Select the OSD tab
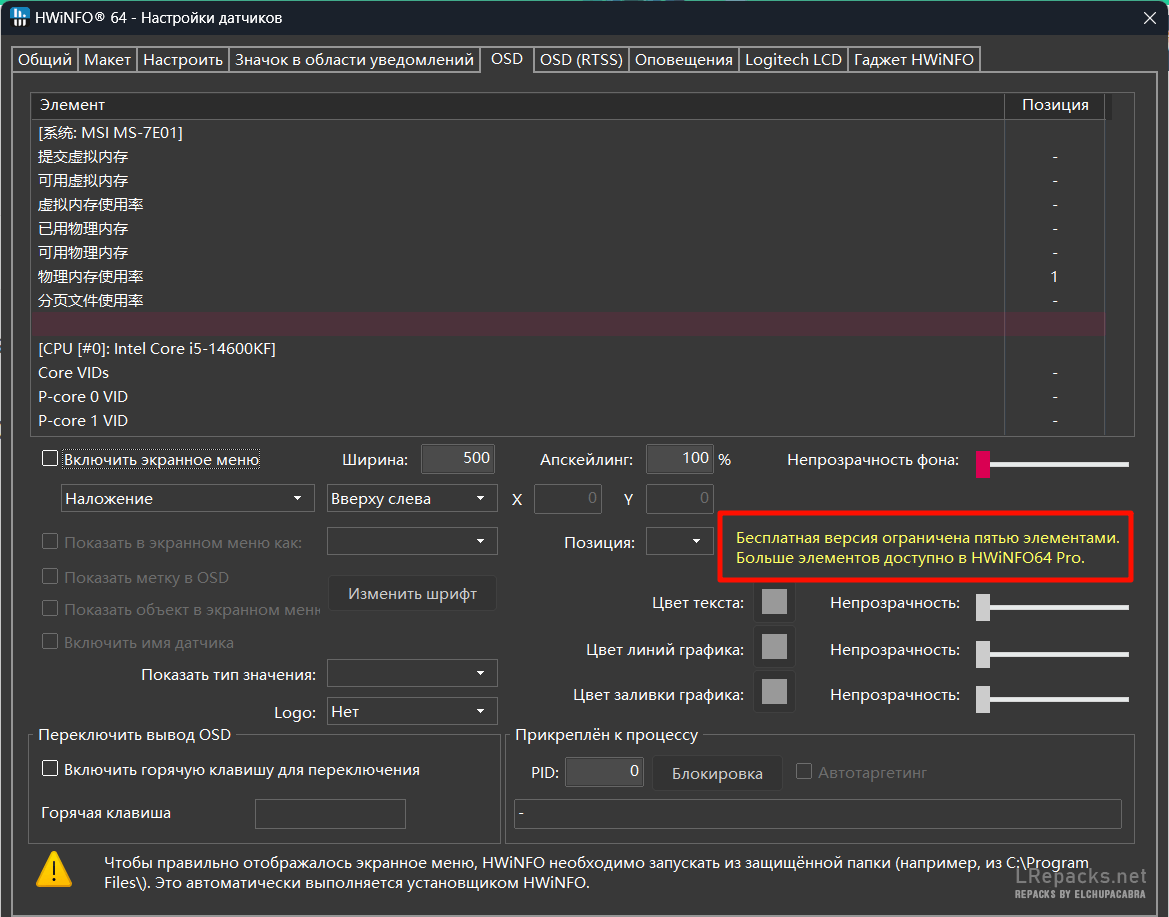This screenshot has height=917, width=1169. coord(507,59)
